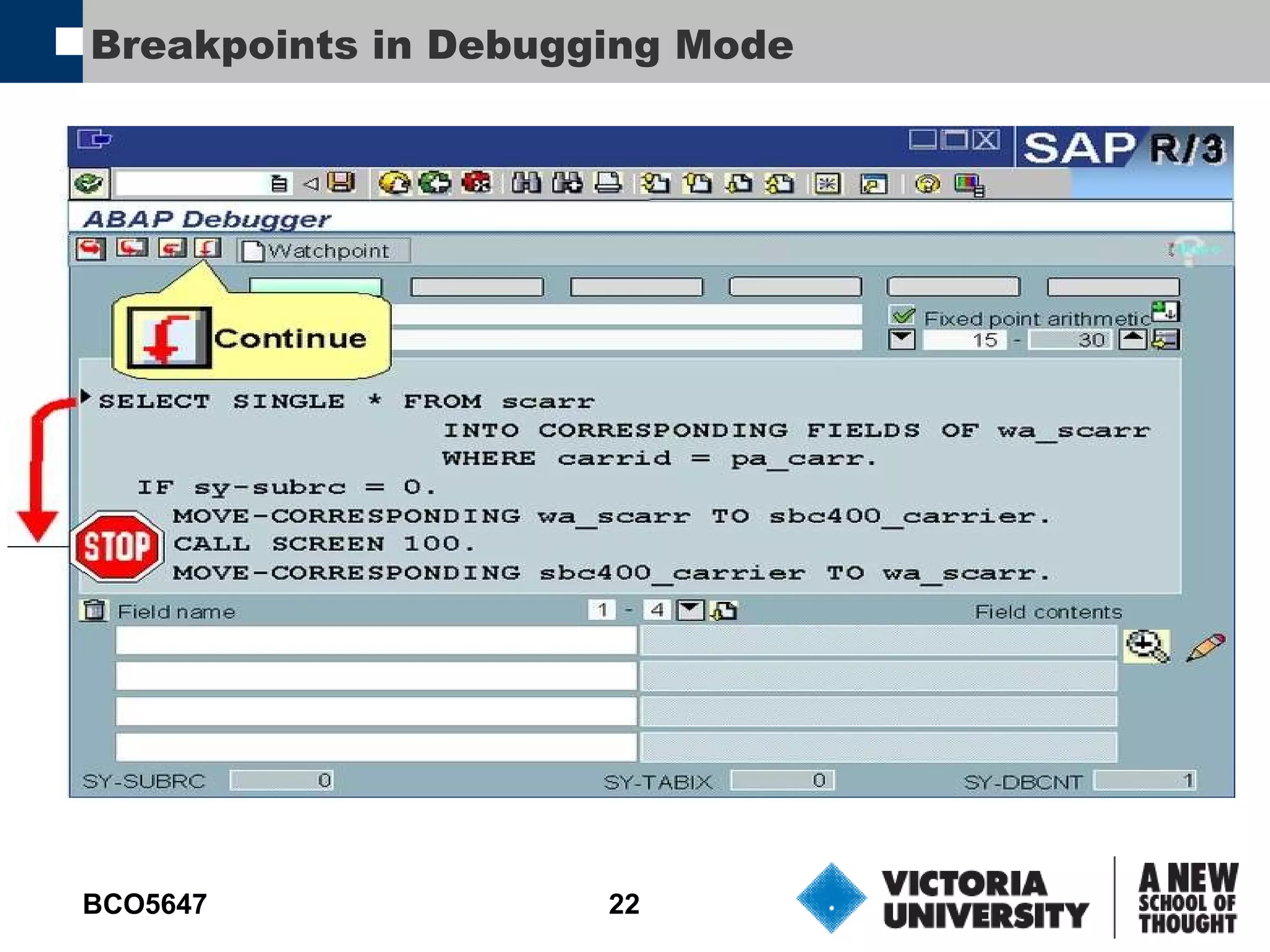The width and height of the screenshot is (1270, 952).
Task: Click the INTO CORRESPONDING FIELDS OF wa_scarr line
Action: pyautogui.click(x=797, y=430)
